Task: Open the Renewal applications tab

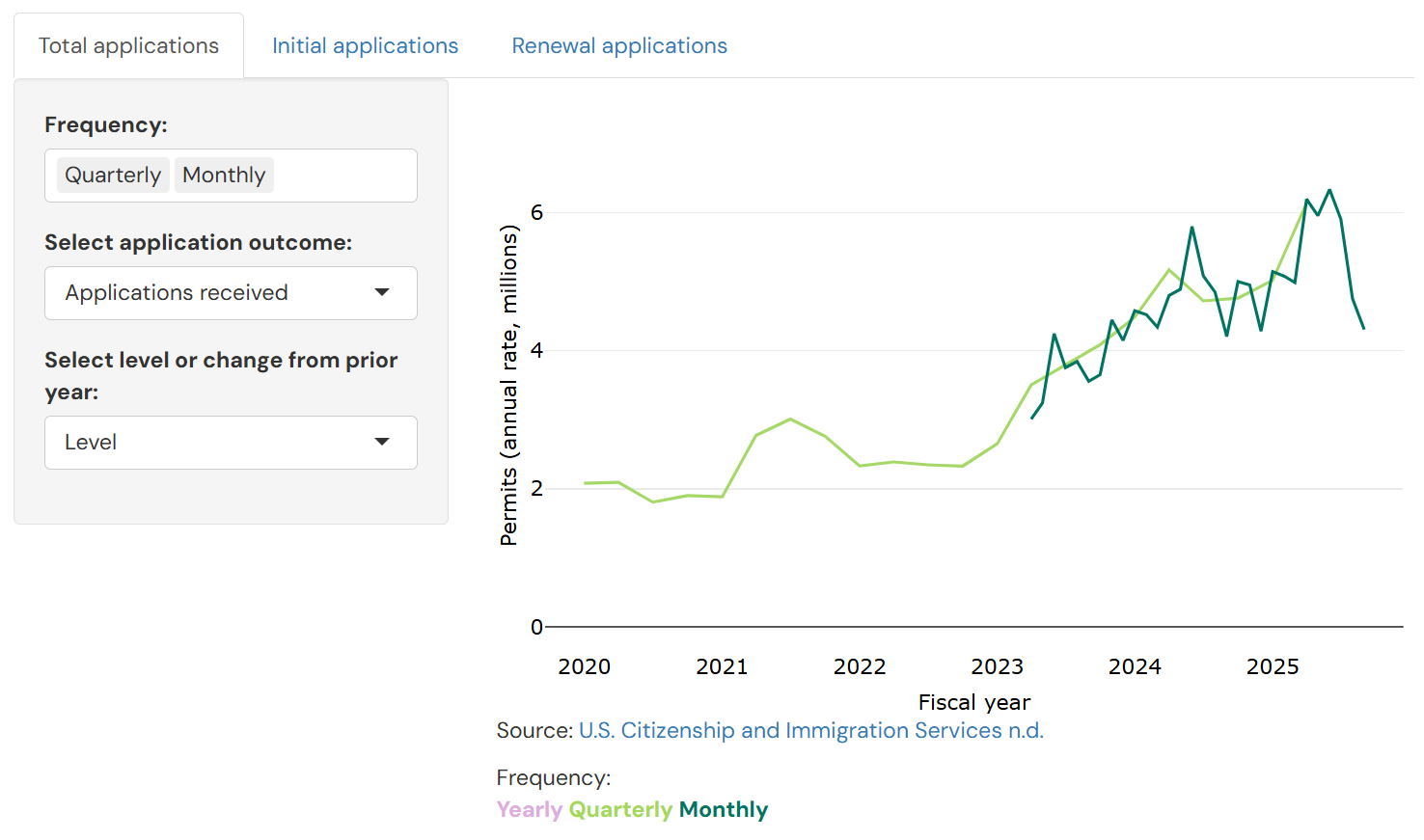Action: point(618,45)
